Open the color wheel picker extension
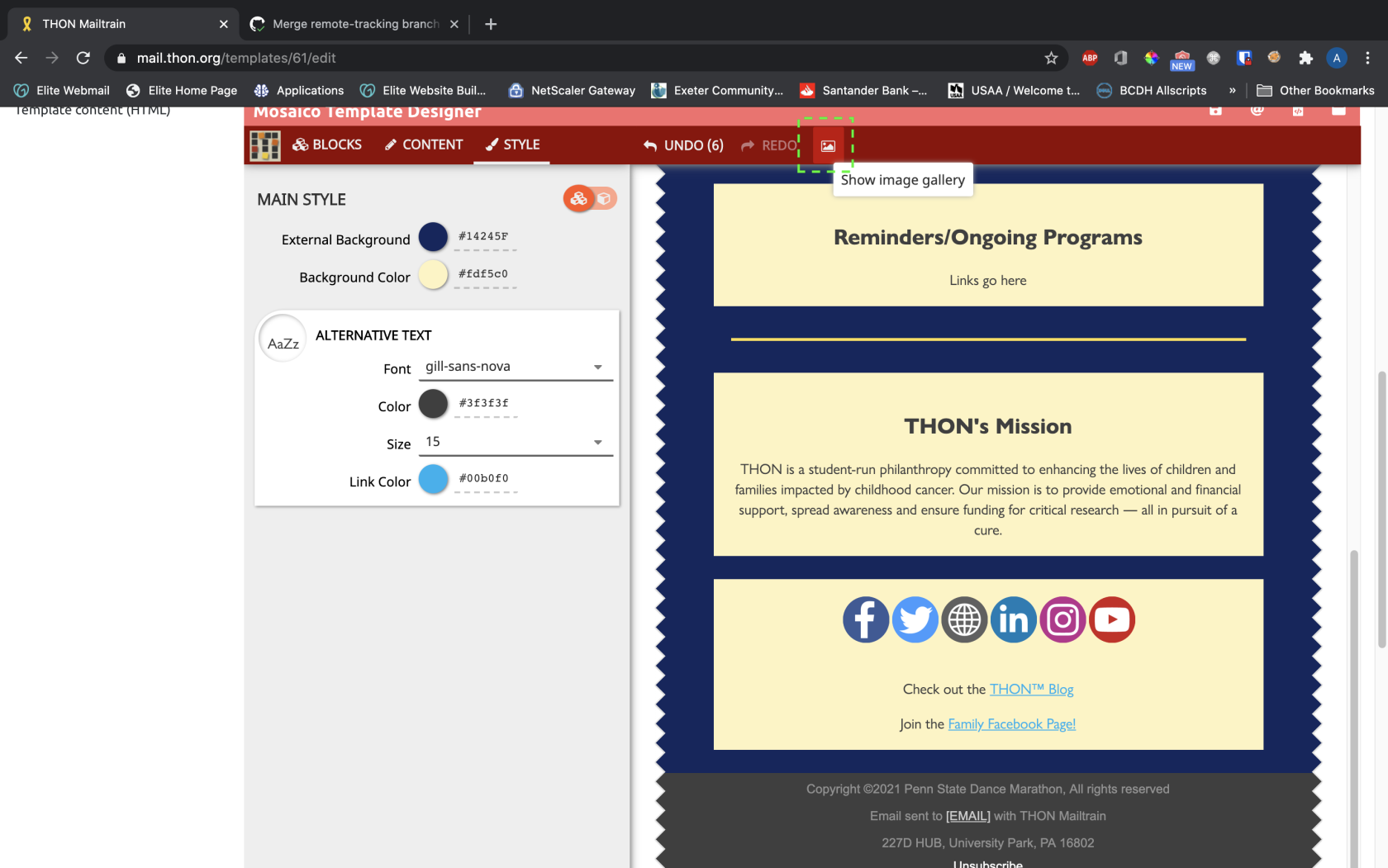 pos(1151,58)
